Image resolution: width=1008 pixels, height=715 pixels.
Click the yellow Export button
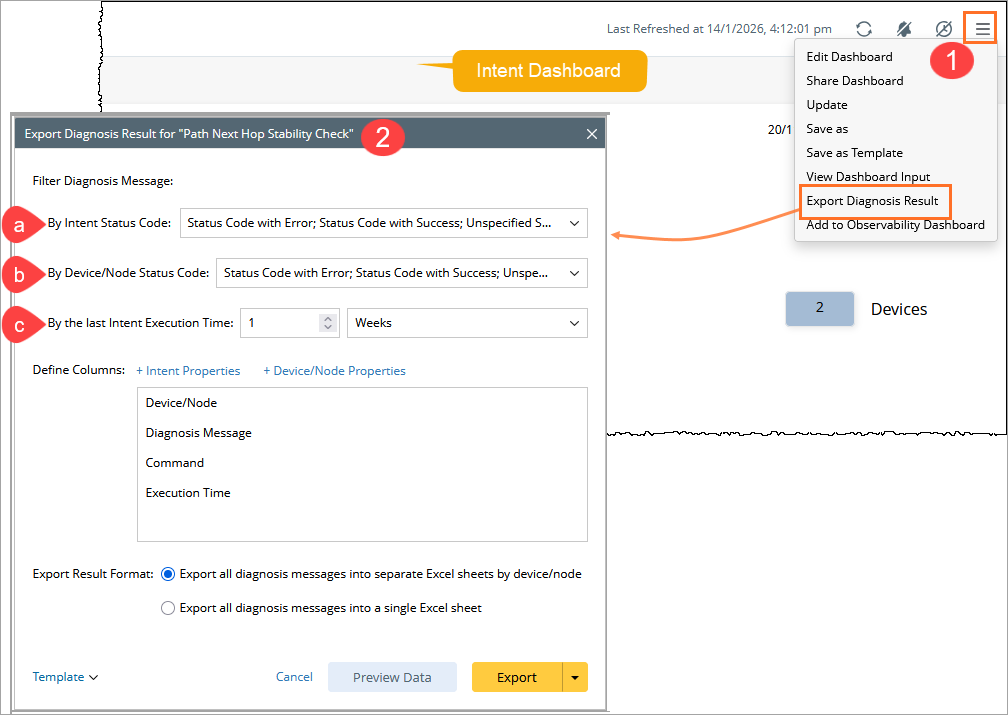517,677
